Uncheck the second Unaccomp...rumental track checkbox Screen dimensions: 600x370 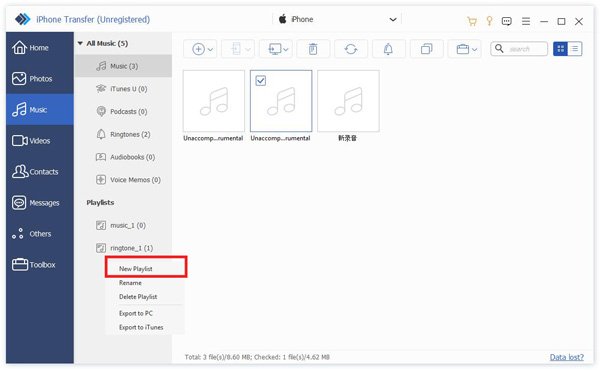[x=261, y=80]
